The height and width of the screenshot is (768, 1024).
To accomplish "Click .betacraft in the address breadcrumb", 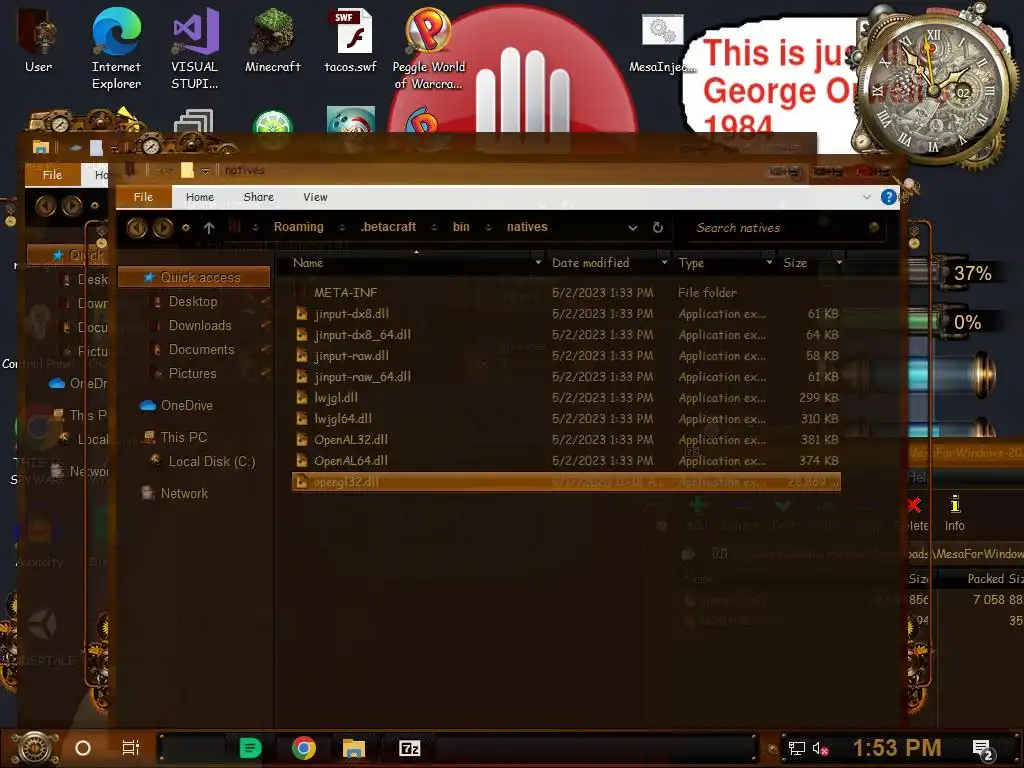I will click(x=388, y=227).
